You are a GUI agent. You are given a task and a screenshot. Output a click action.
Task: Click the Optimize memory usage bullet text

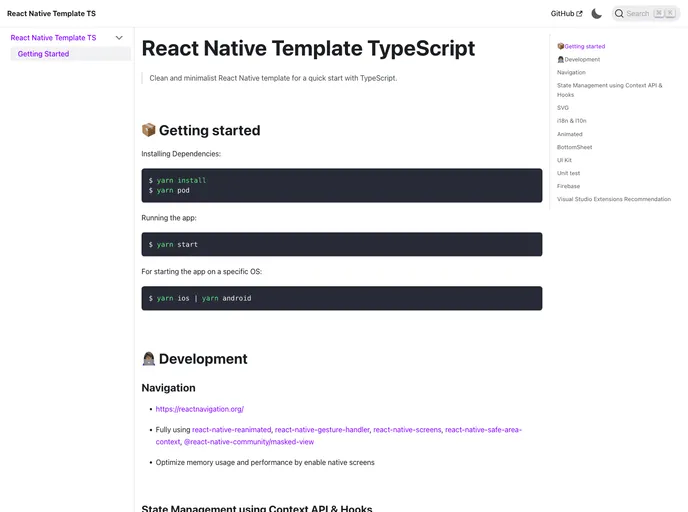(x=265, y=462)
